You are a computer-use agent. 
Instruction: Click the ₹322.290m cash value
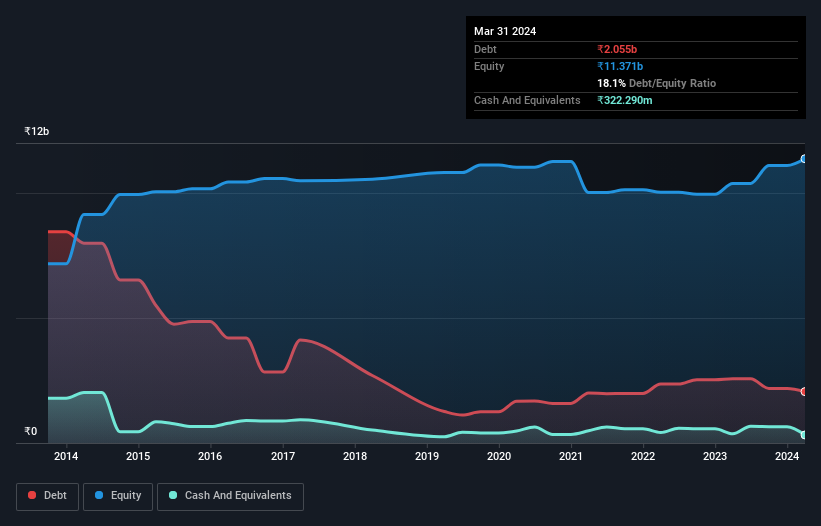pos(625,100)
